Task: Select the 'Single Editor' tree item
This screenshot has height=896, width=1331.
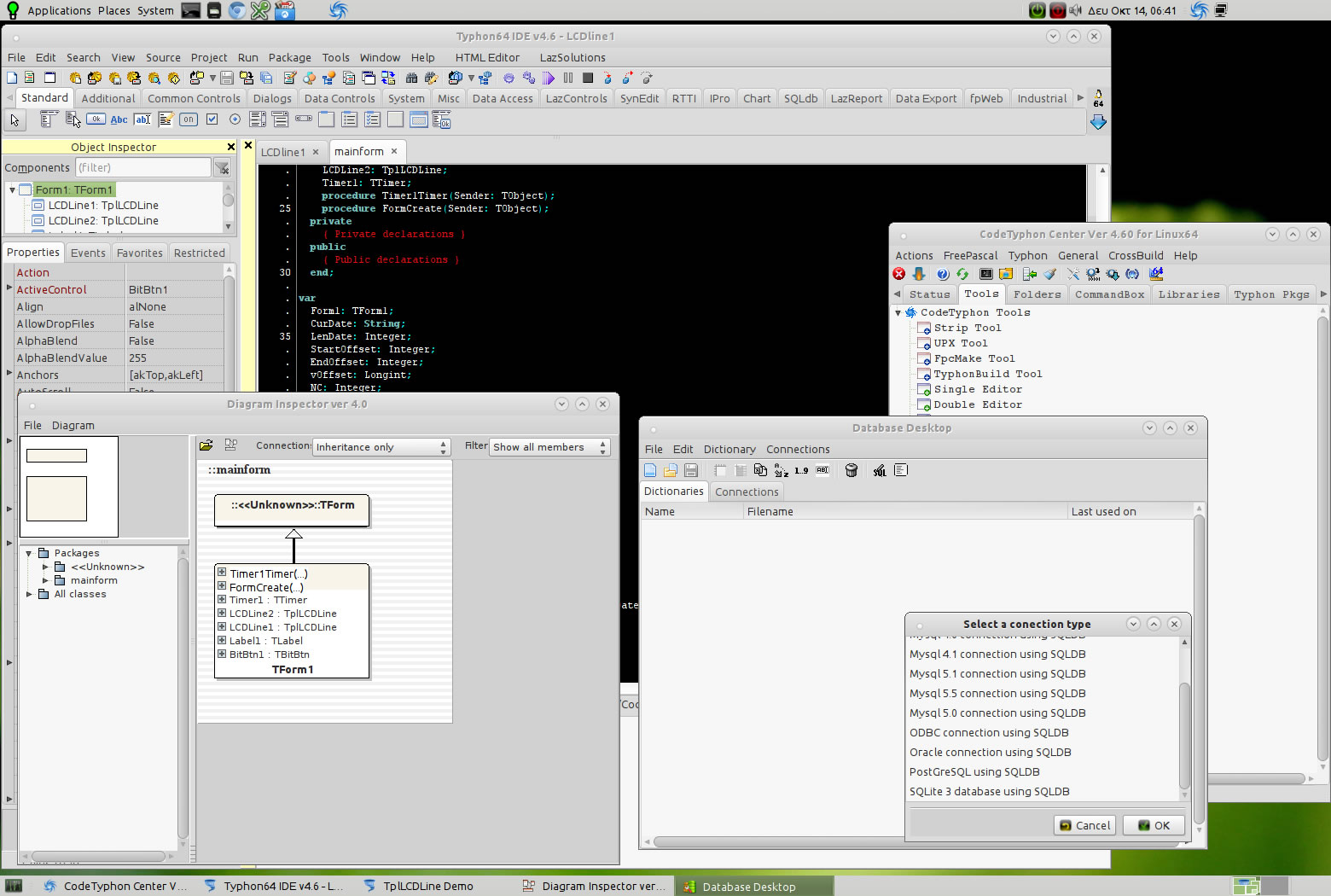Action: coord(978,389)
